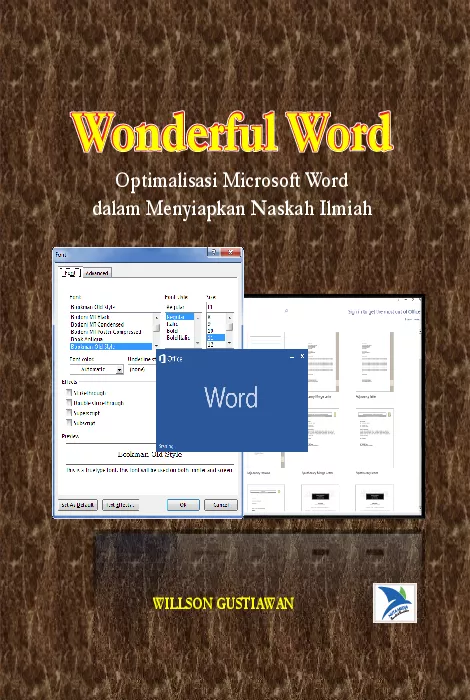Select highlighted Bookman Old Style list entry
Image resolution: width=470 pixels, height=700 pixels.
(111, 346)
